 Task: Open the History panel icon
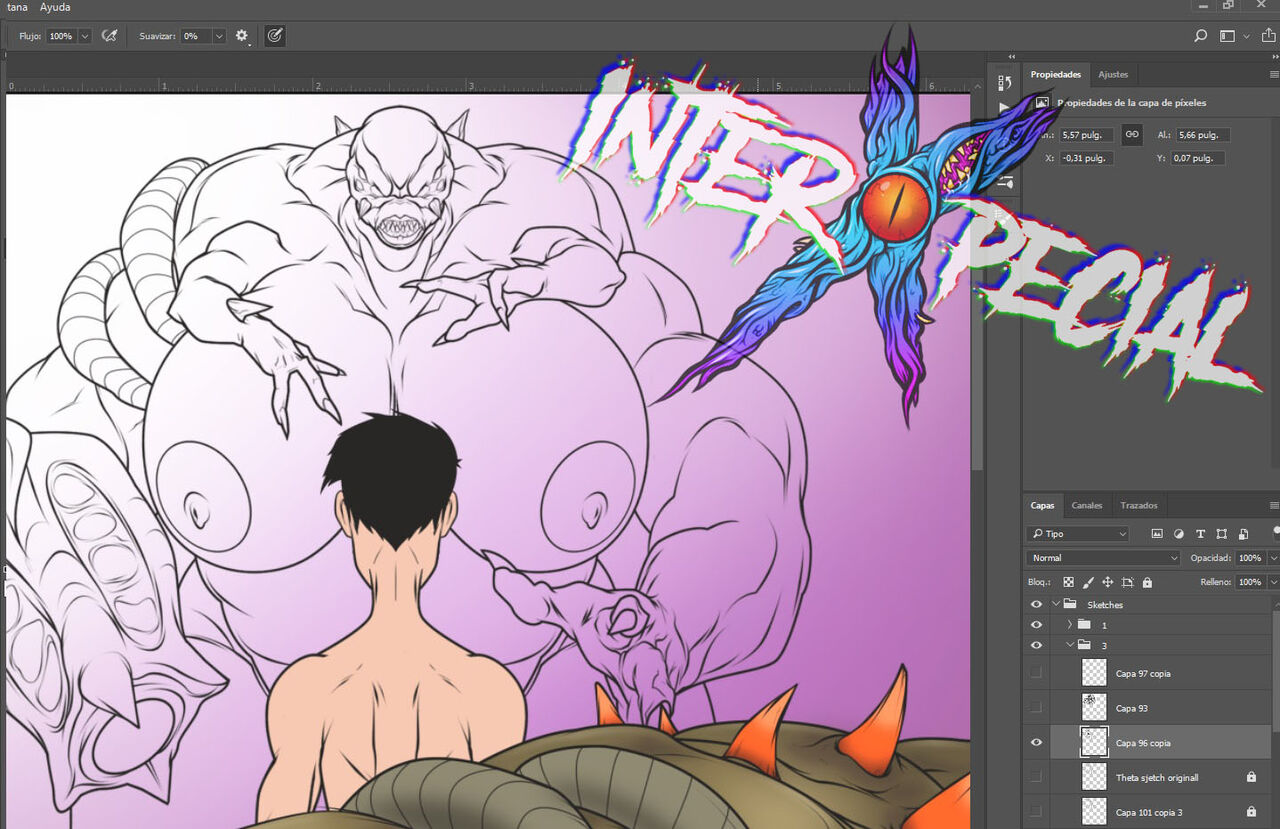[x=1005, y=83]
